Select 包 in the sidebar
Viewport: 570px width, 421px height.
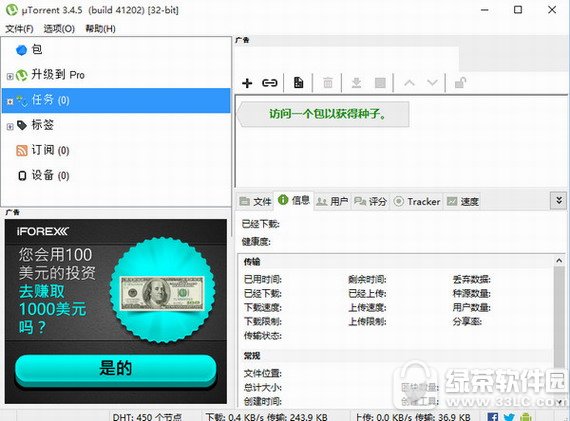[116, 50]
